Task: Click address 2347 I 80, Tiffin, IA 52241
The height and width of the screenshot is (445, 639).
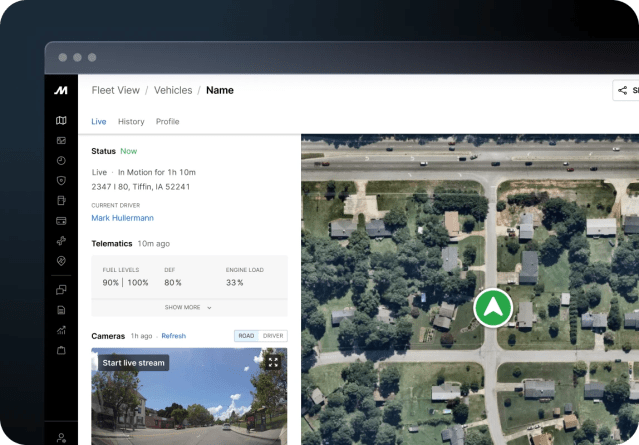Action: pyautogui.click(x=141, y=187)
